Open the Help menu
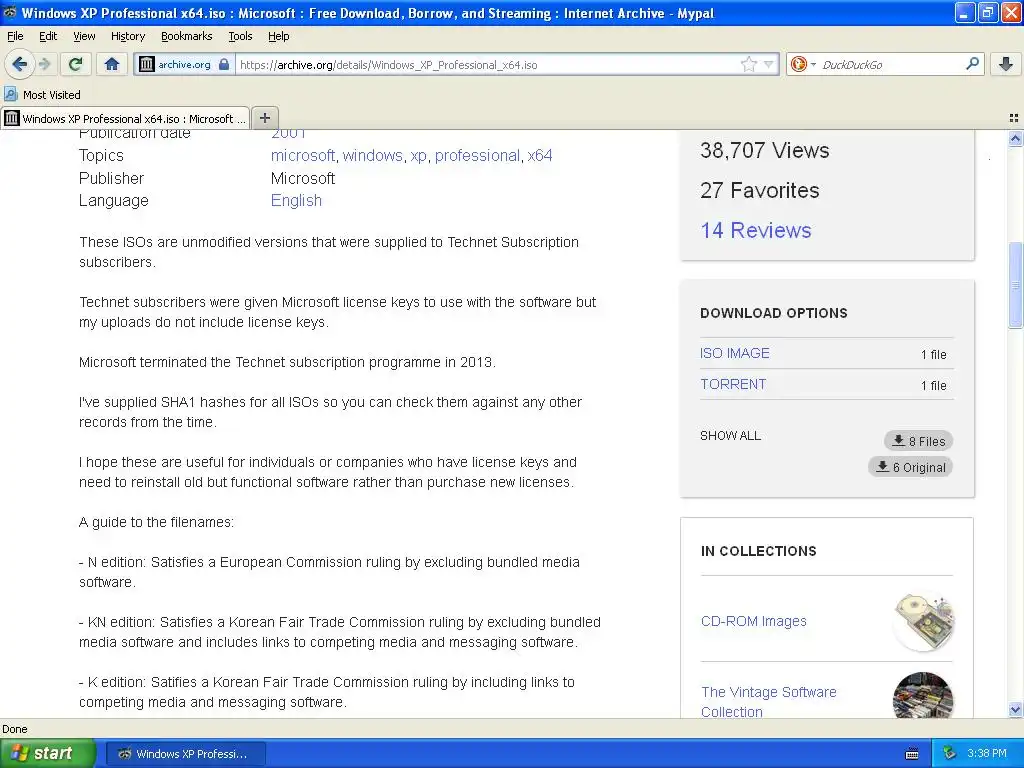 pyautogui.click(x=278, y=36)
